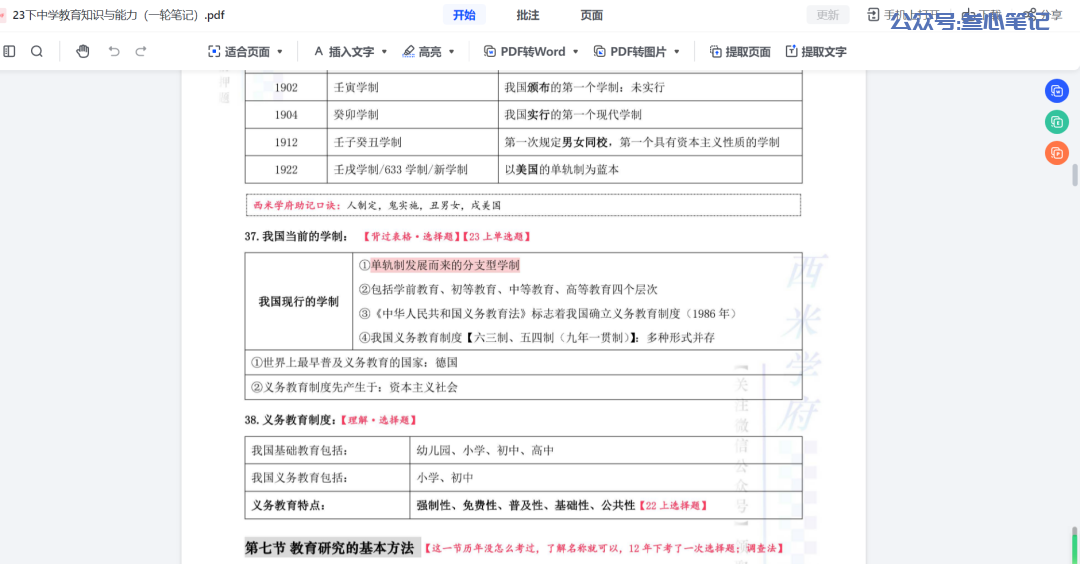The width and height of the screenshot is (1080, 564).
Task: Click the fit page icon
Action: click(214, 52)
